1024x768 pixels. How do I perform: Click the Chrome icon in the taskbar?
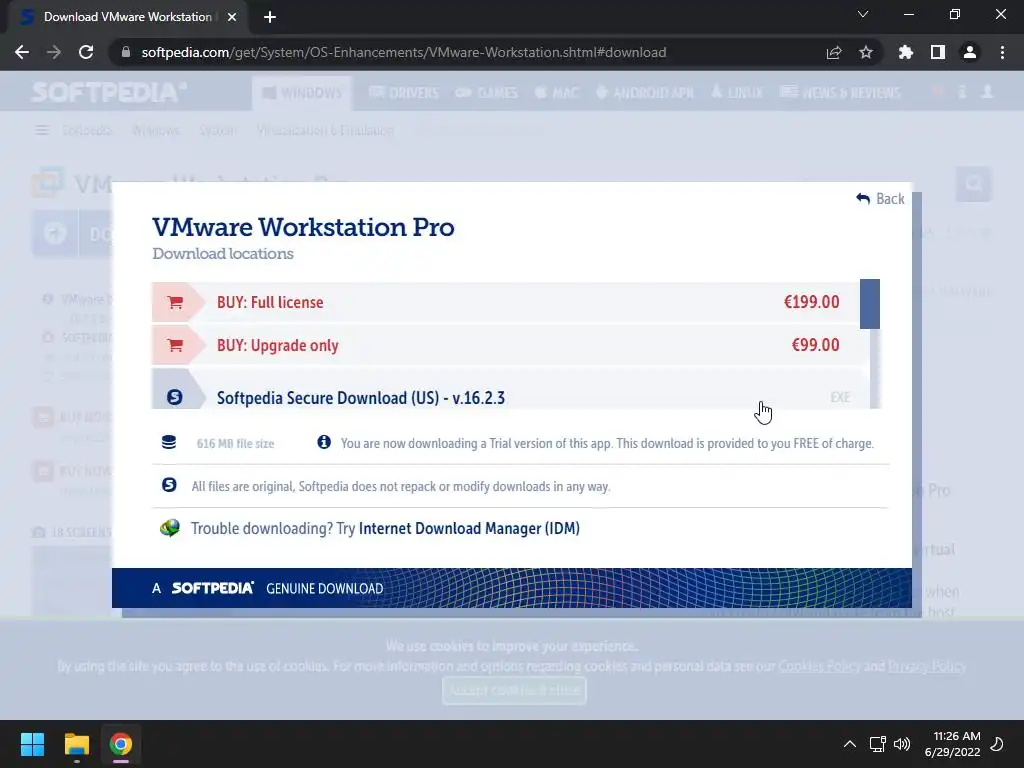coord(120,744)
